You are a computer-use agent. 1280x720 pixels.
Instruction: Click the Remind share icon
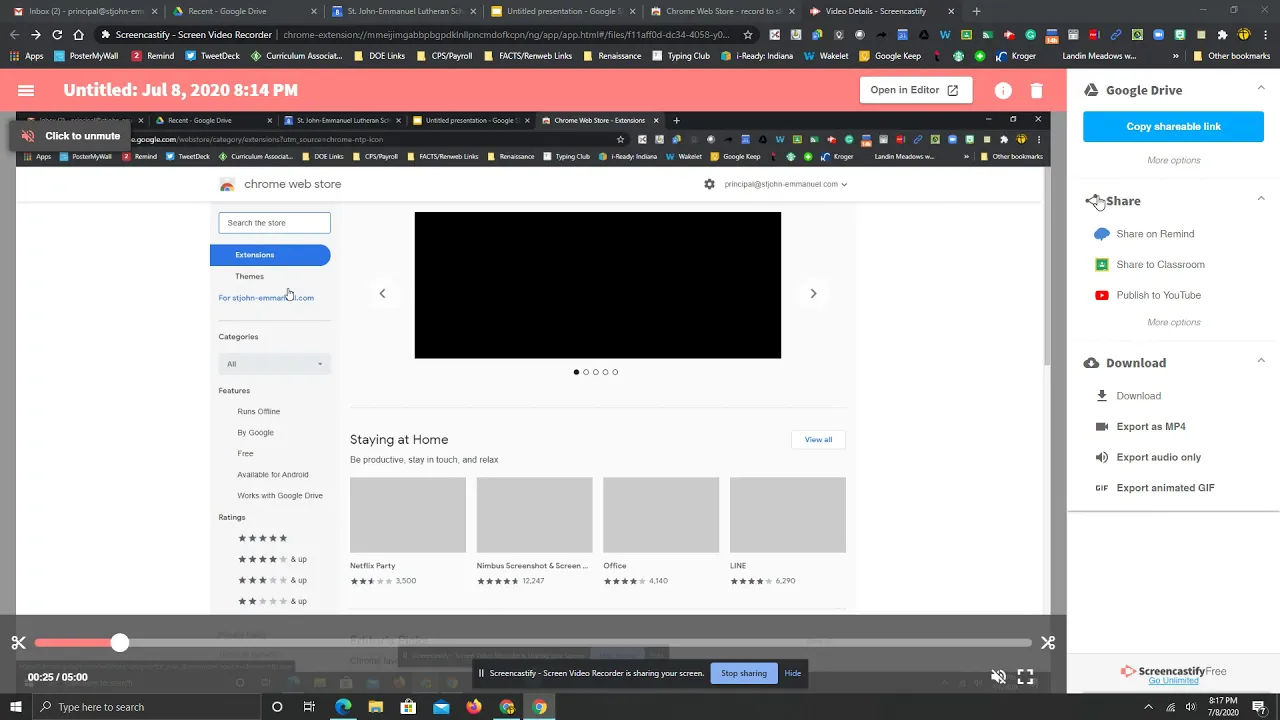1102,234
